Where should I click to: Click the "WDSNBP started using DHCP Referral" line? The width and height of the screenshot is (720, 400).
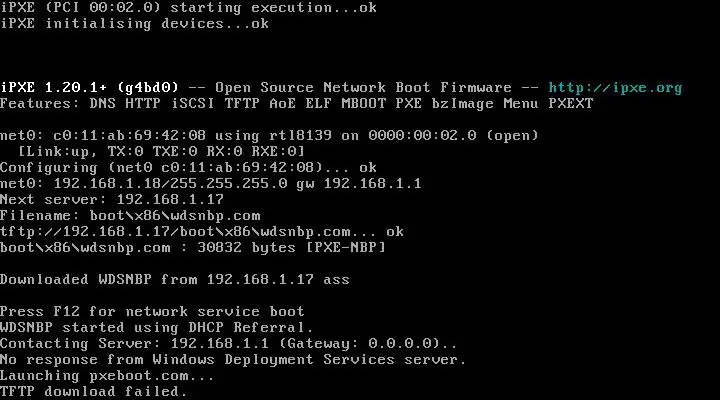[x=157, y=327]
